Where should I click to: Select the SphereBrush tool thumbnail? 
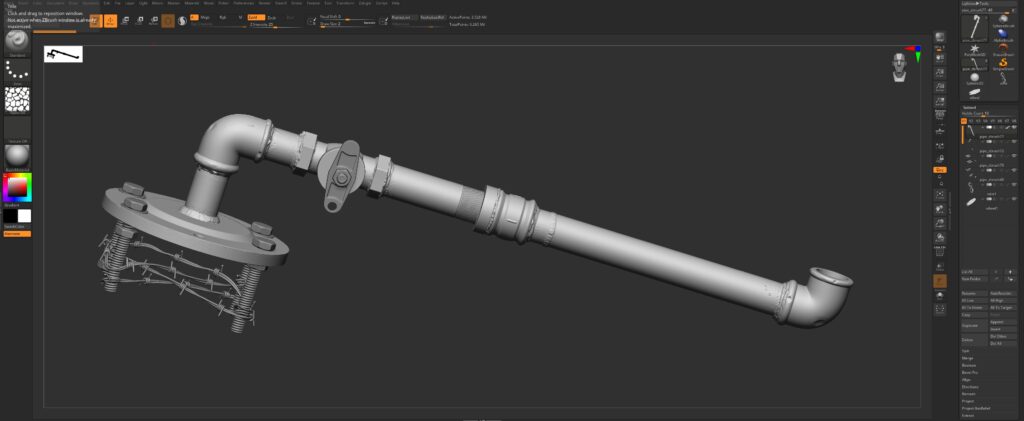click(1004, 19)
